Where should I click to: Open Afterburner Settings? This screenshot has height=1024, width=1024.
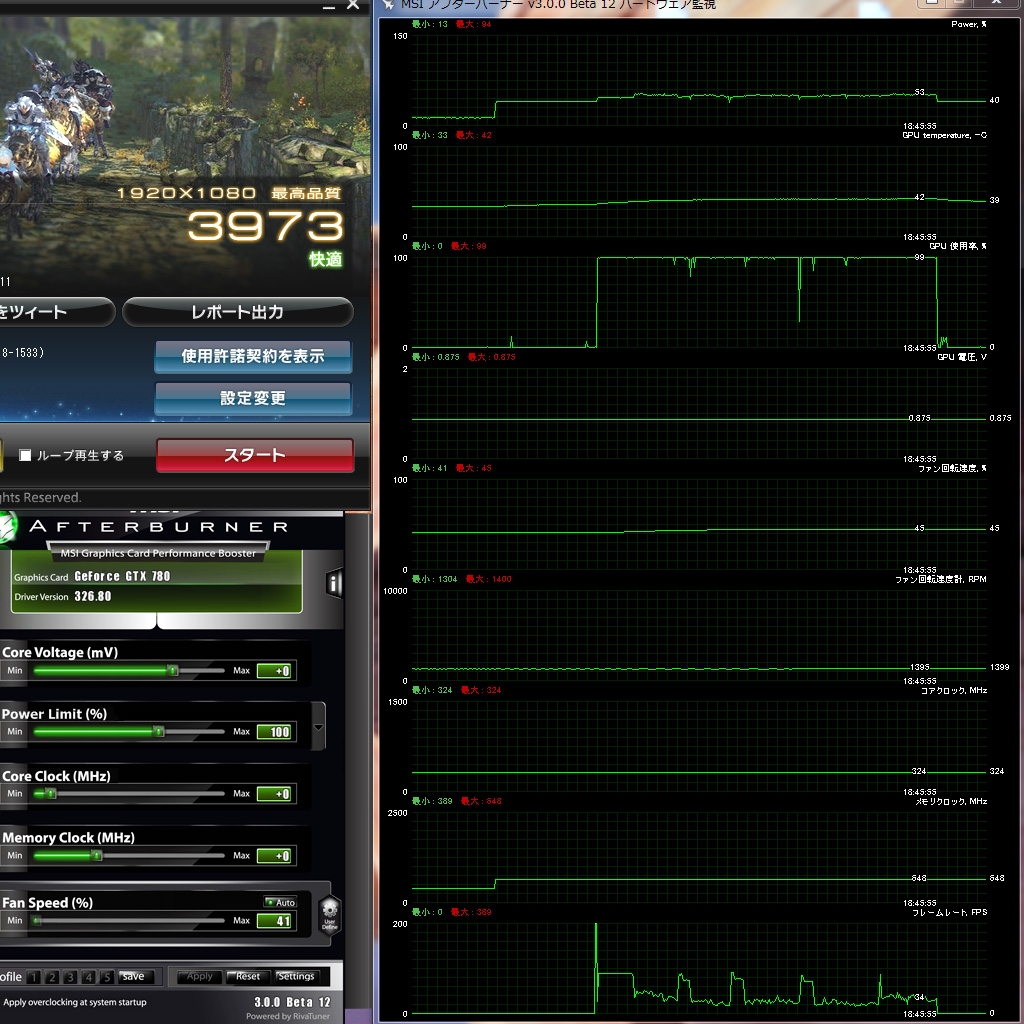tap(296, 976)
